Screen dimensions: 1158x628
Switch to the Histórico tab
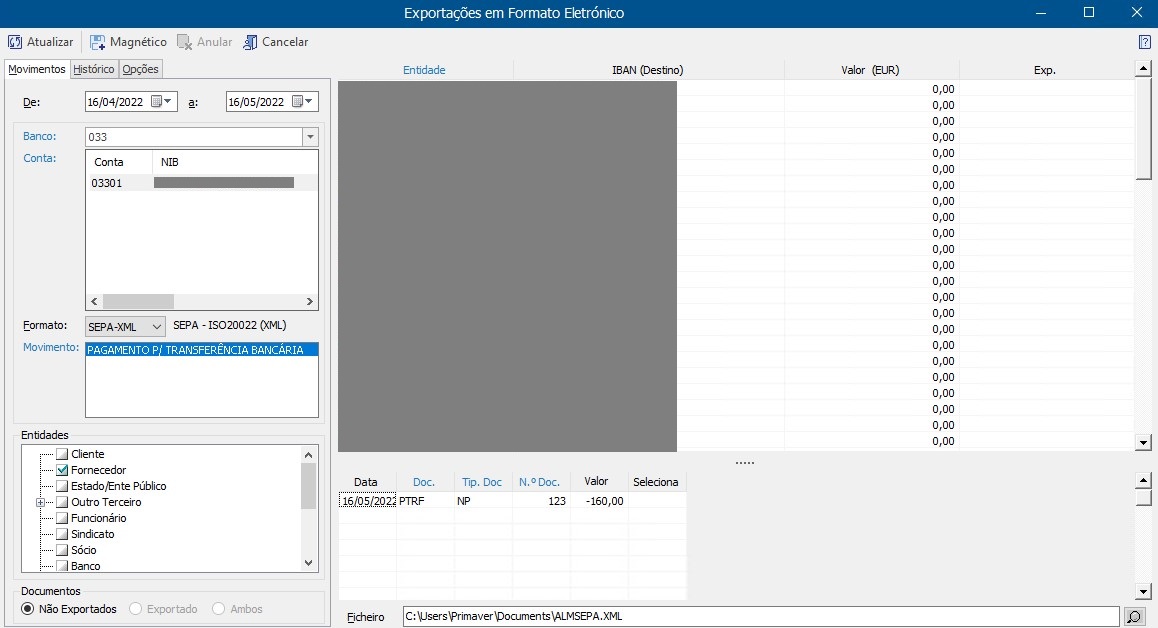[x=94, y=69]
